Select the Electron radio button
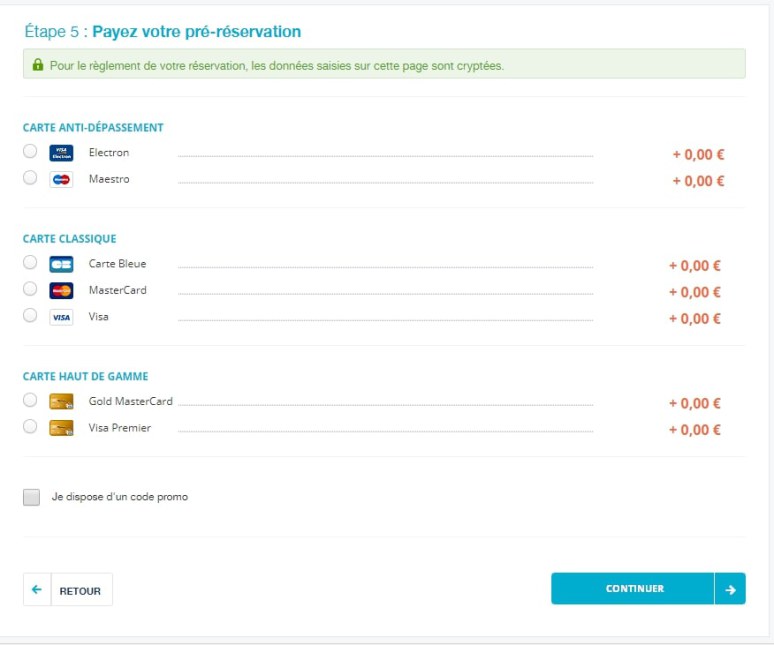Image resolution: width=774 pixels, height=645 pixels. coord(30,151)
